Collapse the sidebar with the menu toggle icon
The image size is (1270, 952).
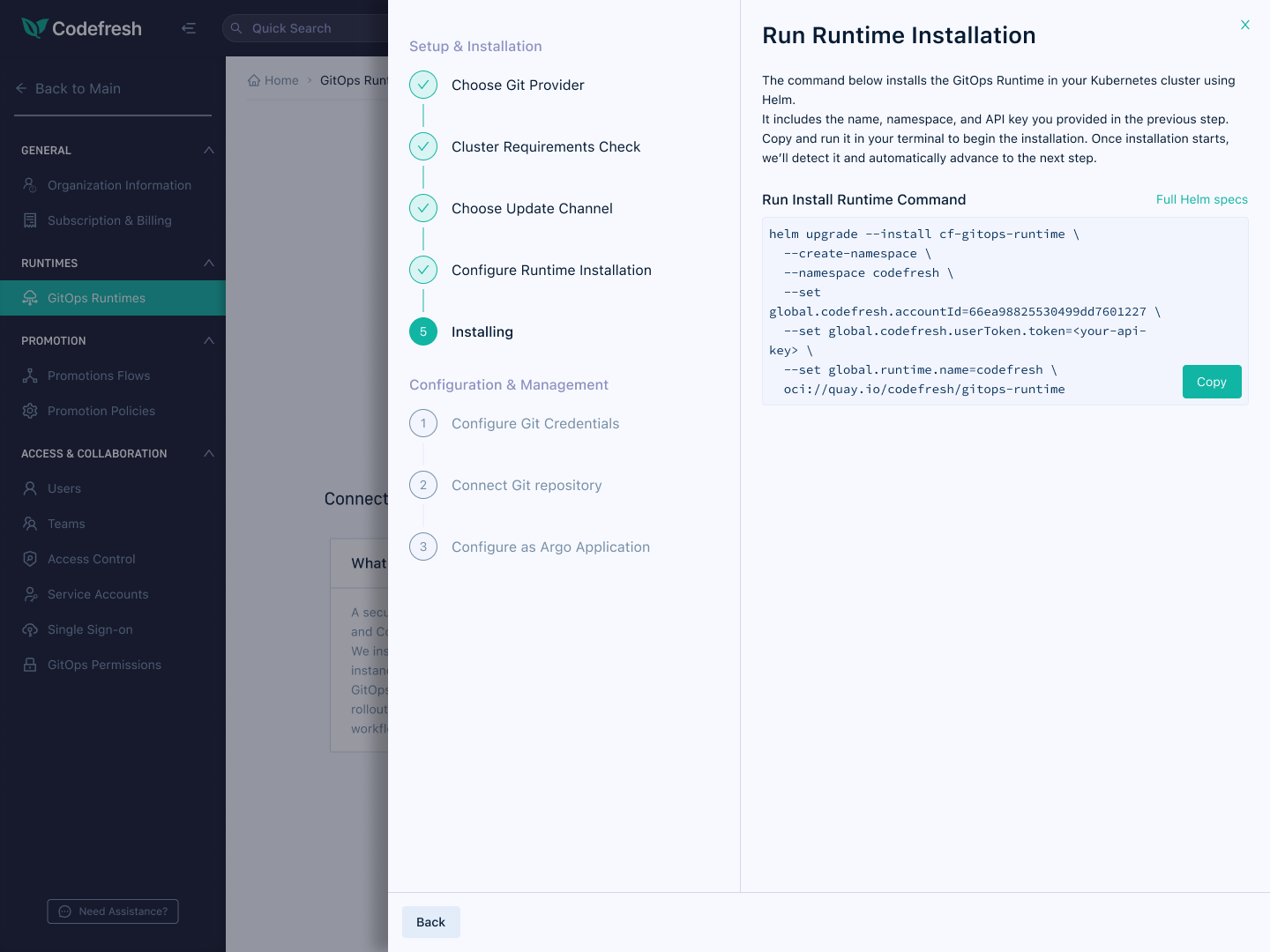(189, 28)
